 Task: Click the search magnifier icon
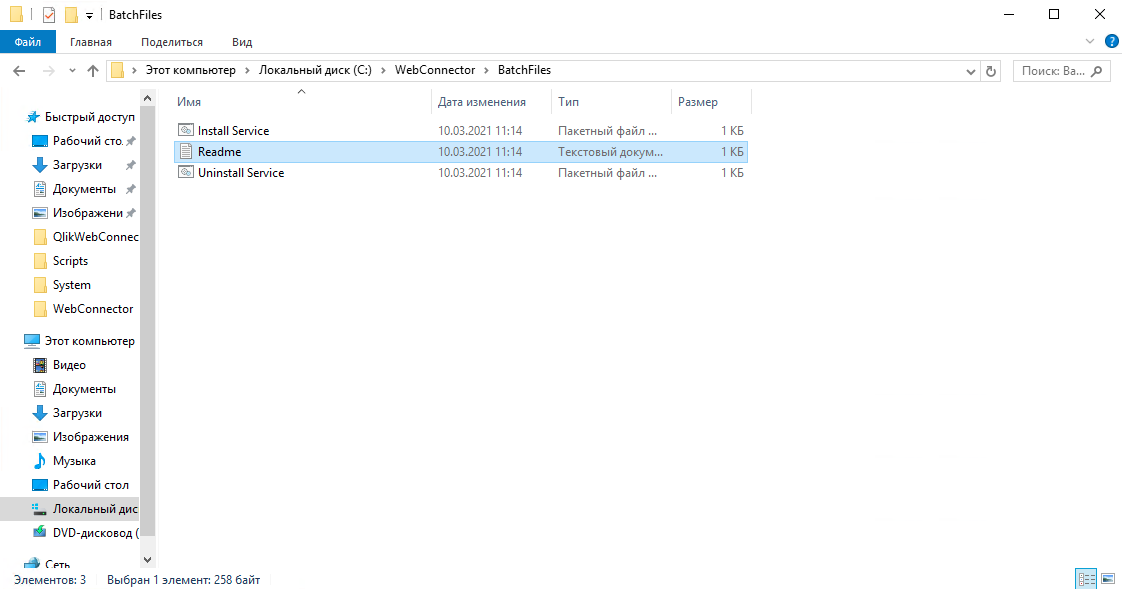click(x=1097, y=71)
